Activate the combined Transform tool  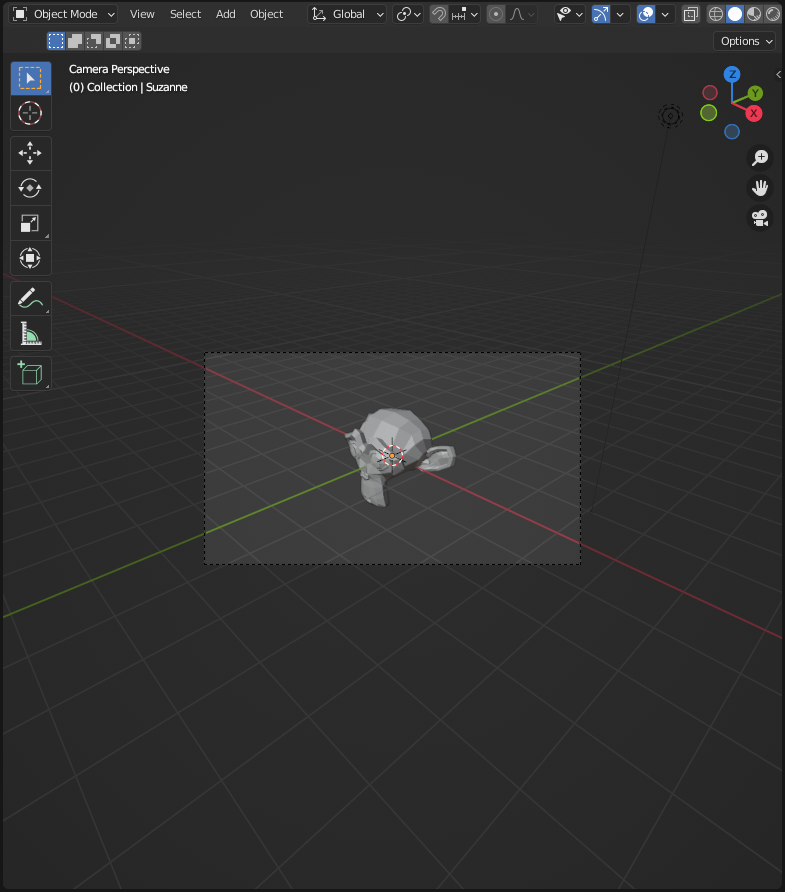tap(31, 258)
